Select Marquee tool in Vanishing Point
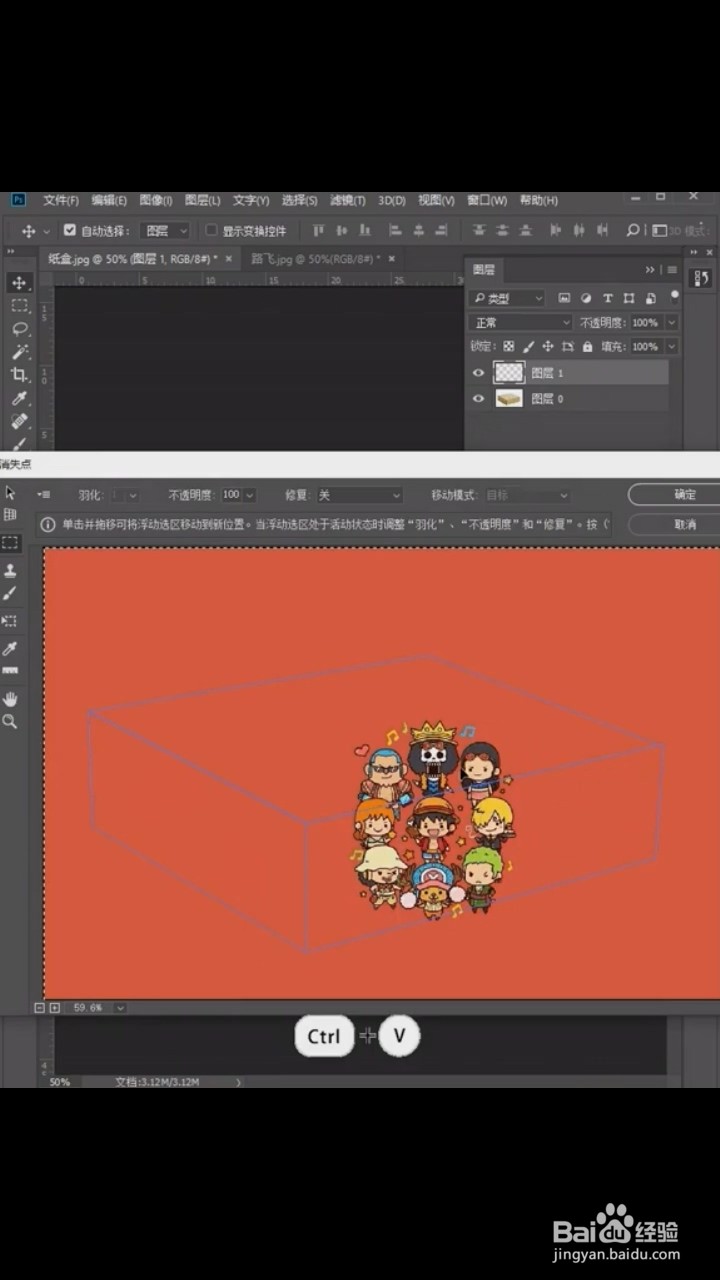 (10, 543)
